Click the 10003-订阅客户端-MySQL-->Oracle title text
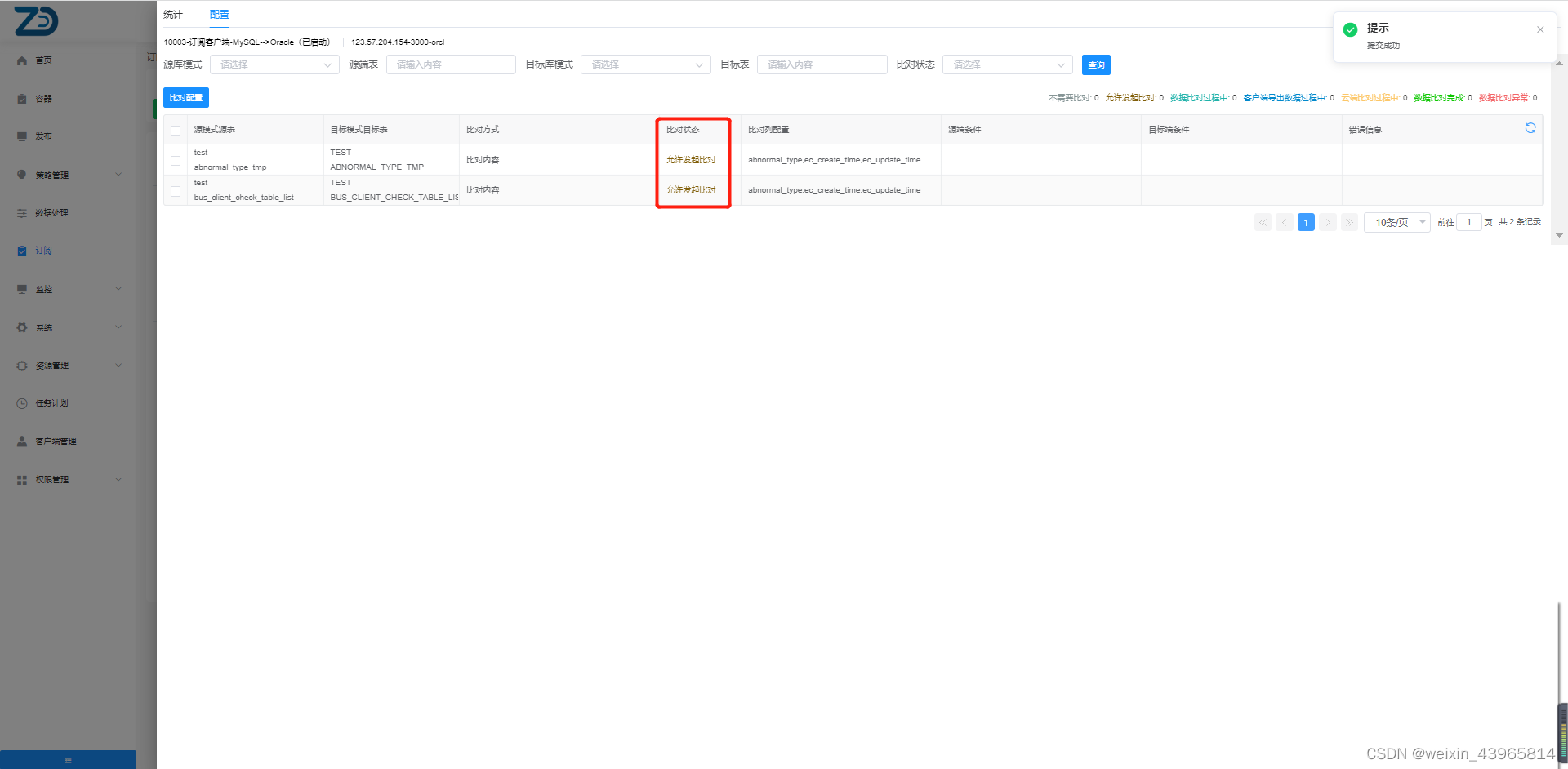This screenshot has height=769, width=1568. pyautogui.click(x=247, y=42)
